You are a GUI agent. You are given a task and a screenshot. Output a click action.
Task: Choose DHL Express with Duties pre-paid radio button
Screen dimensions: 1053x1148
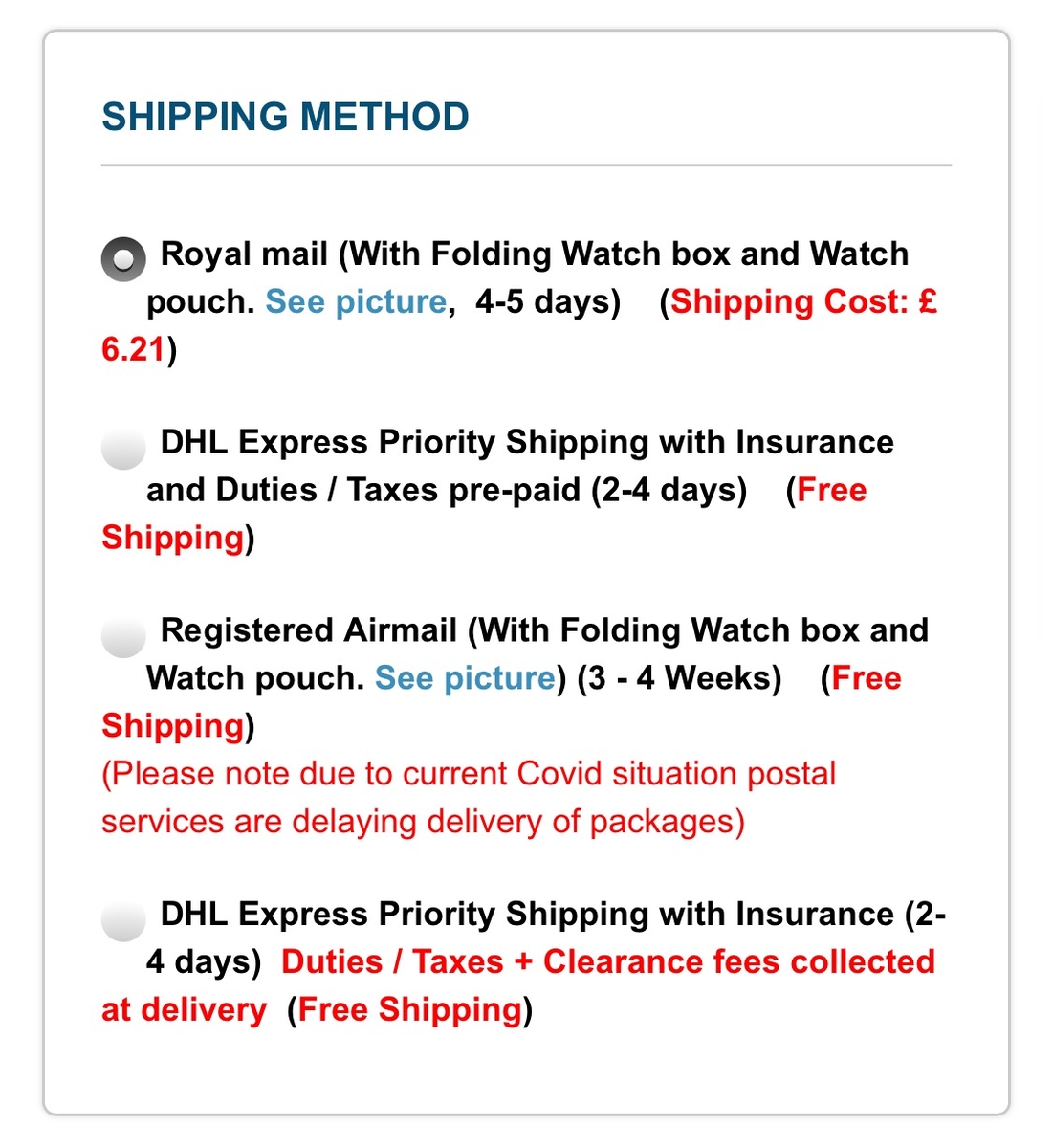123,448
